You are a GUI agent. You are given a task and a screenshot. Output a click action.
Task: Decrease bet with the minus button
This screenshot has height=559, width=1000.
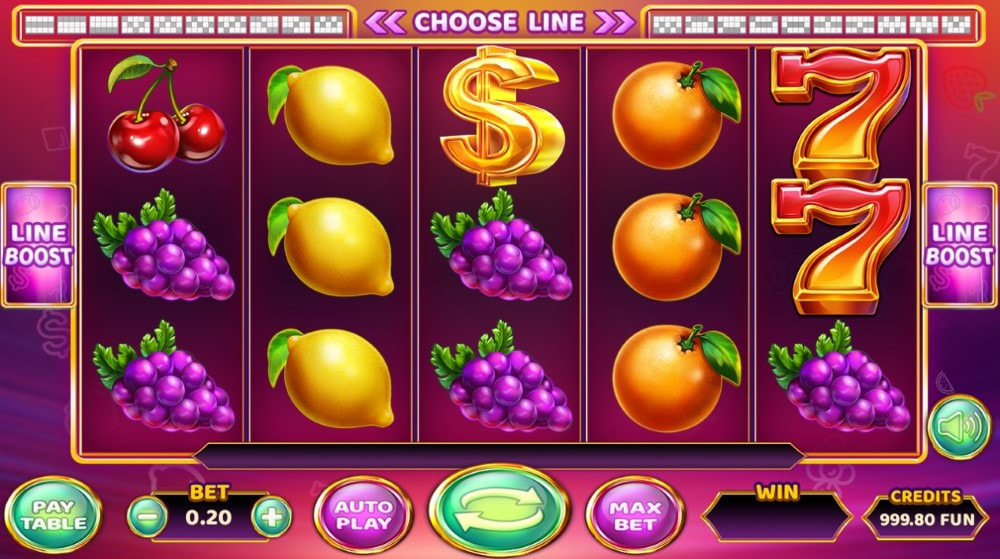[x=147, y=516]
